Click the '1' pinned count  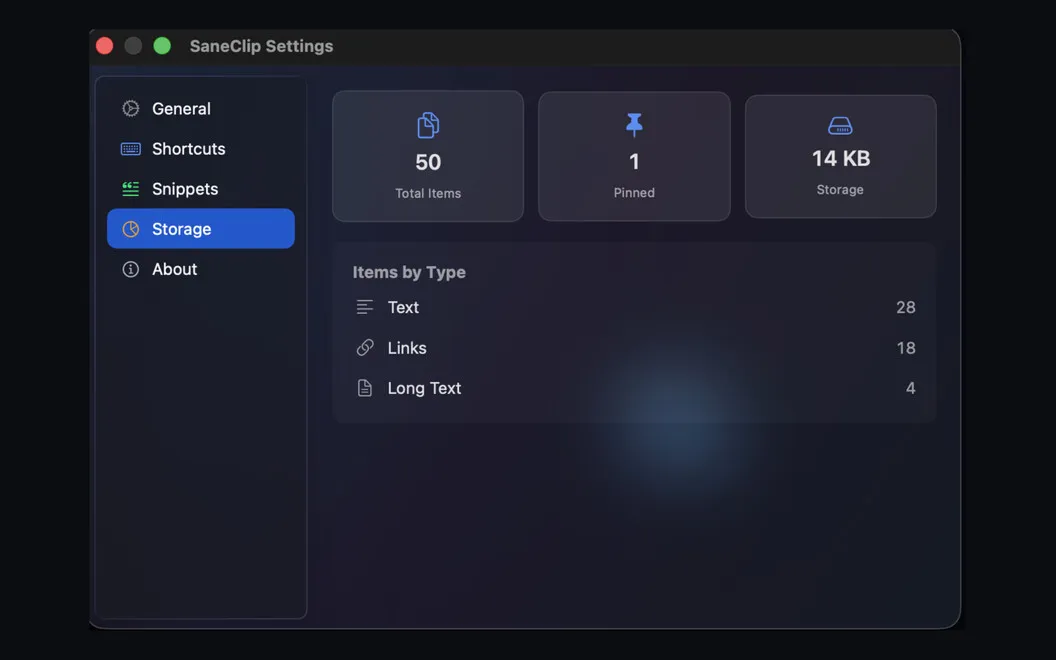[634, 162]
